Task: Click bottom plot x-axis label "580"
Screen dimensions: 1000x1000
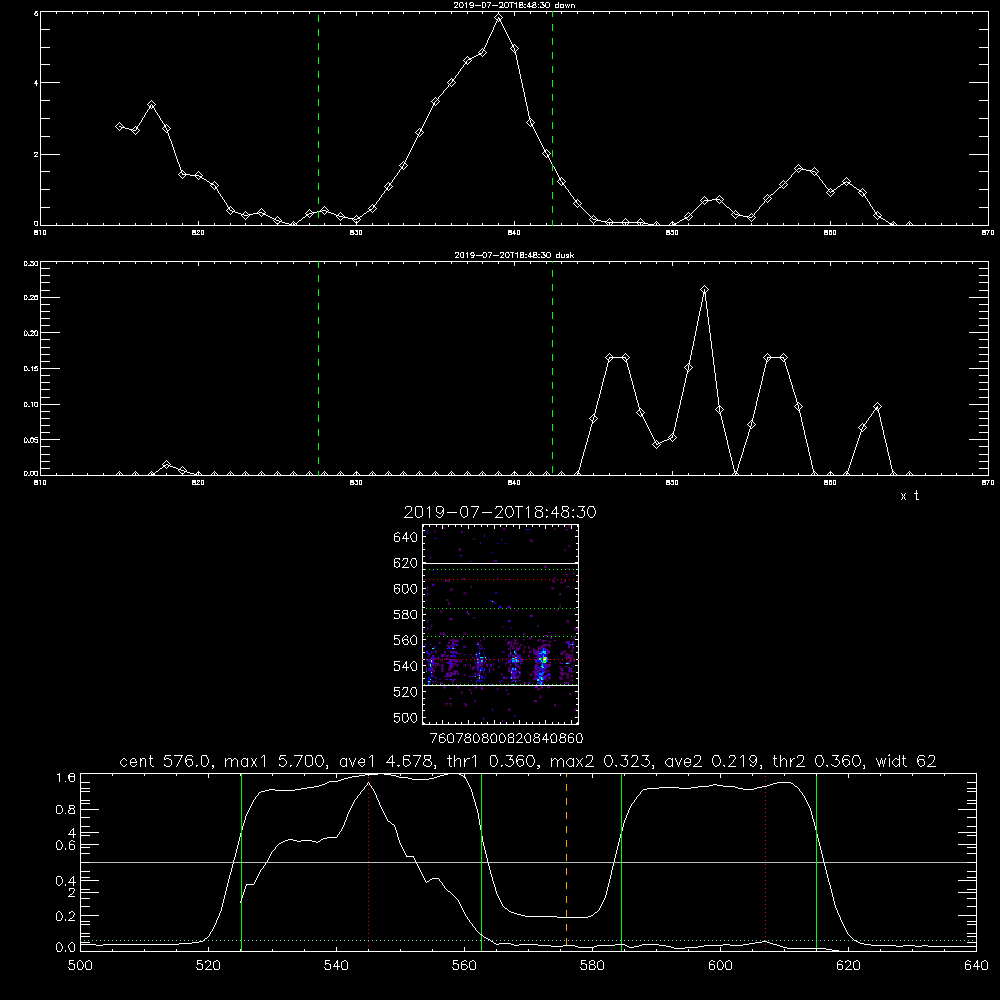Action: click(x=592, y=966)
